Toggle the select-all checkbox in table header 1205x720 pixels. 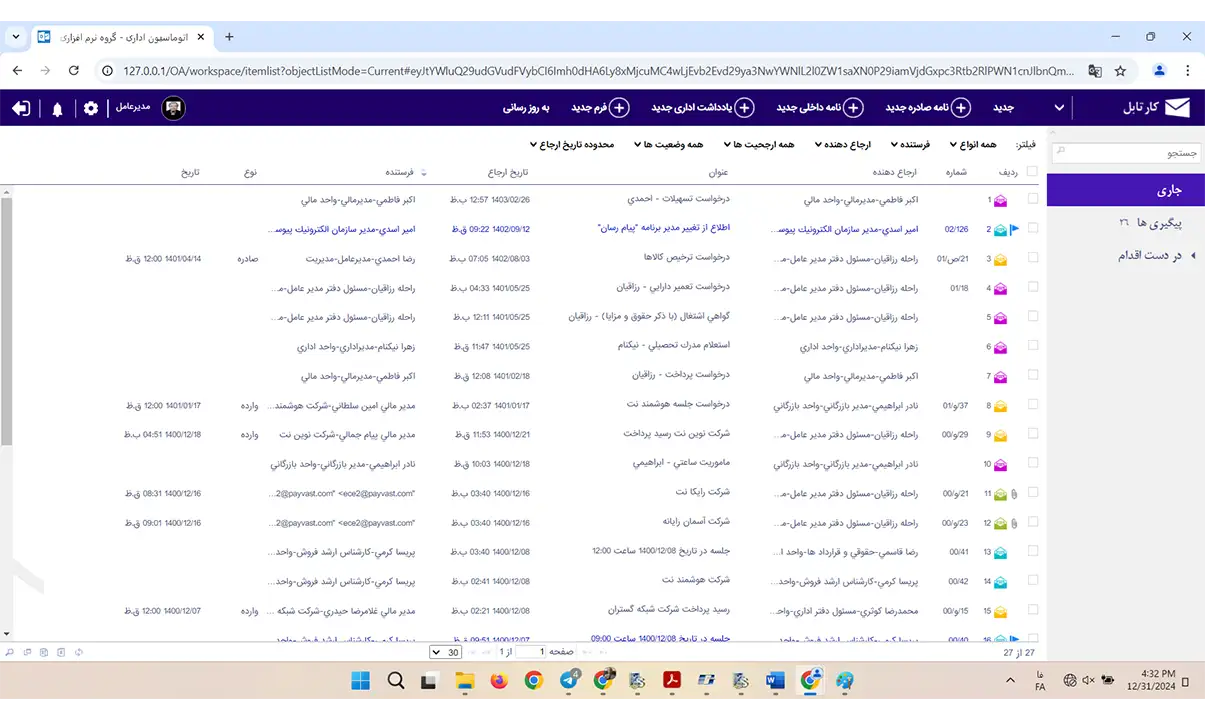(x=1032, y=172)
